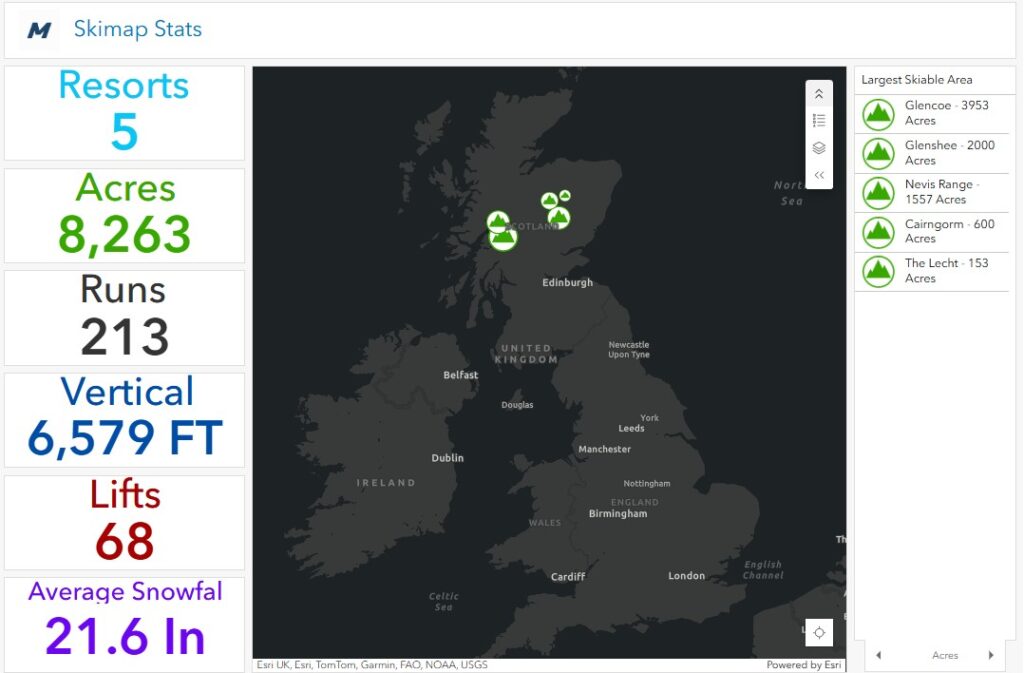Click the double-left chevron on map toolbar
The height and width of the screenshot is (673, 1024).
819,175
